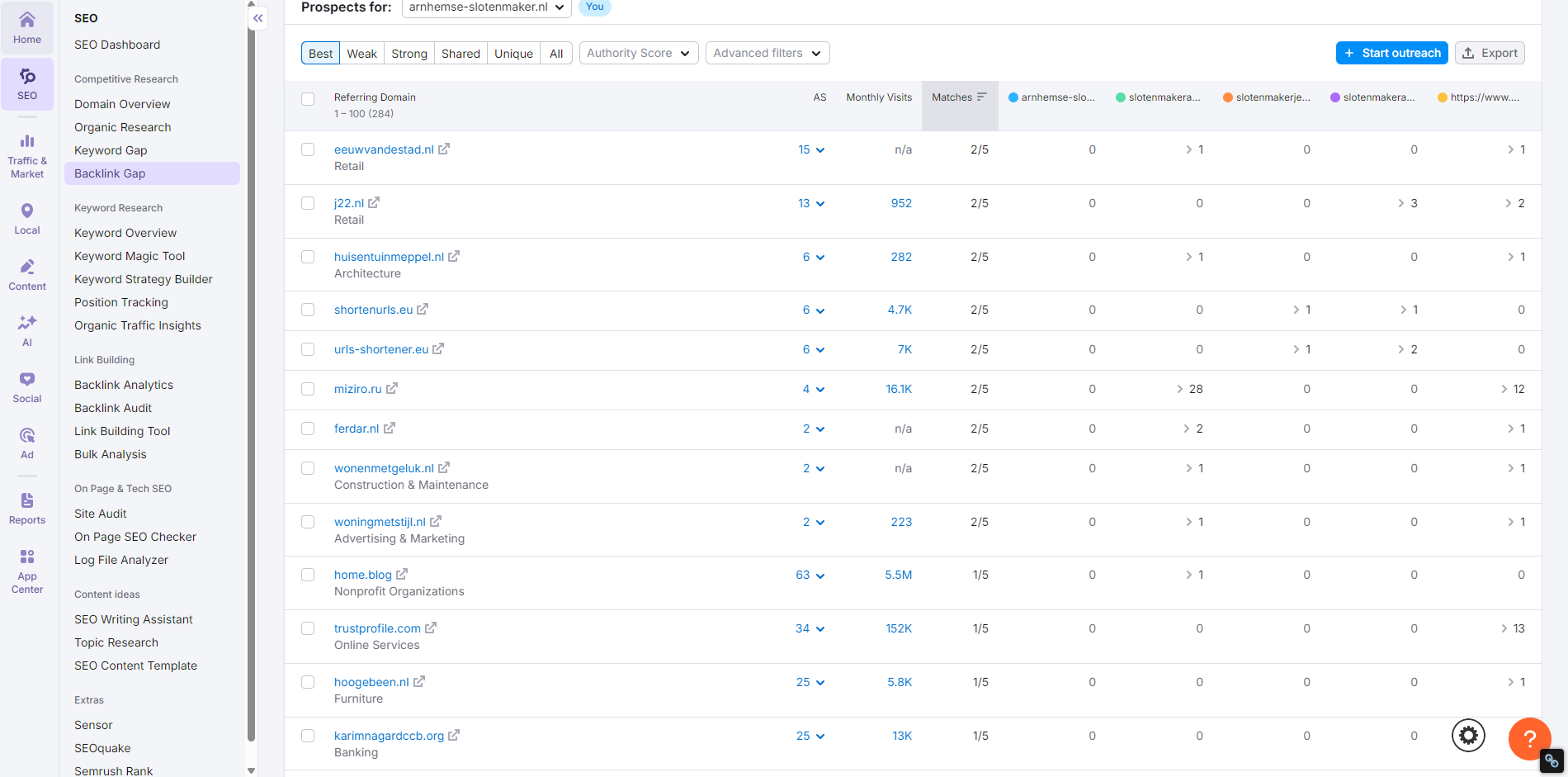Click the table settings gear icon
This screenshot has height=777, width=1568.
pyautogui.click(x=1468, y=735)
